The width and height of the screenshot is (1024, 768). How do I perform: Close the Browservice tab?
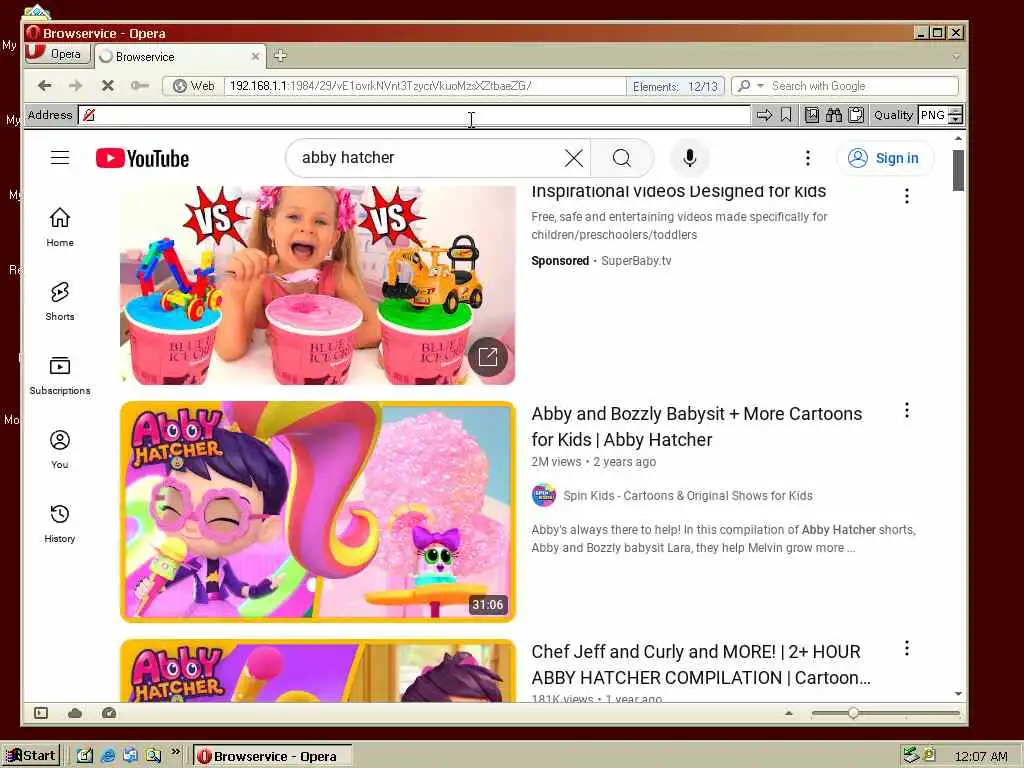point(255,57)
